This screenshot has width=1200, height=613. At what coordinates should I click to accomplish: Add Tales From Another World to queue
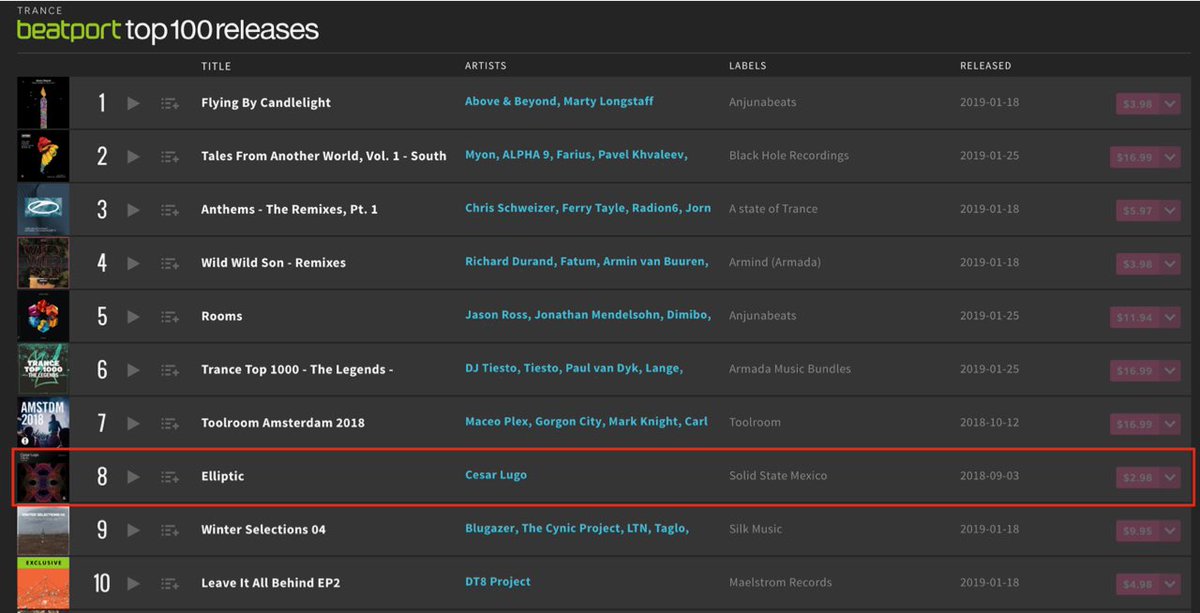point(170,156)
